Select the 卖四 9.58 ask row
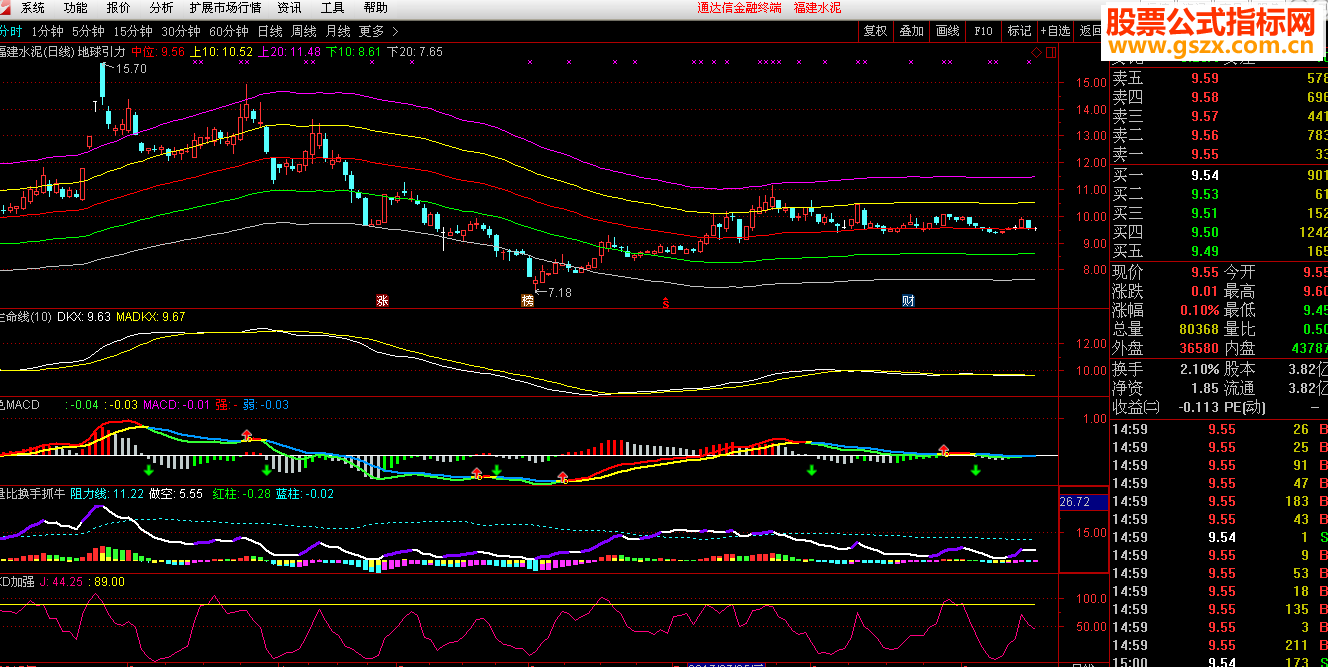Viewport: 1328px width, 667px height. pyautogui.click(x=1220, y=98)
